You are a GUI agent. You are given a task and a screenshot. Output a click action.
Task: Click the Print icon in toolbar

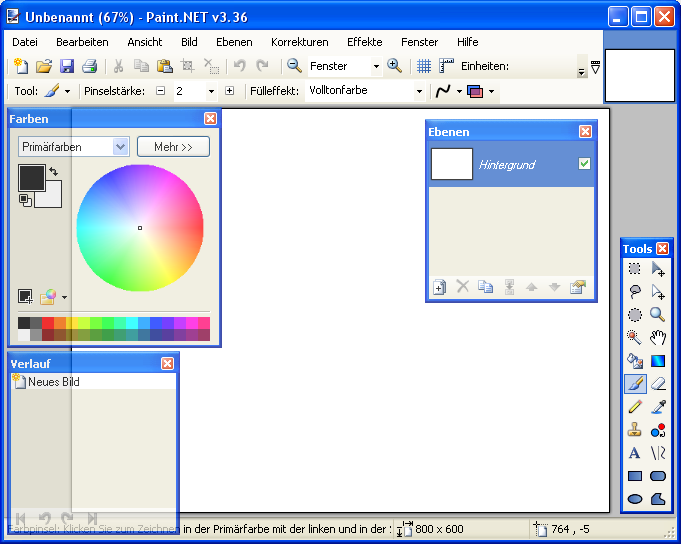(89, 66)
